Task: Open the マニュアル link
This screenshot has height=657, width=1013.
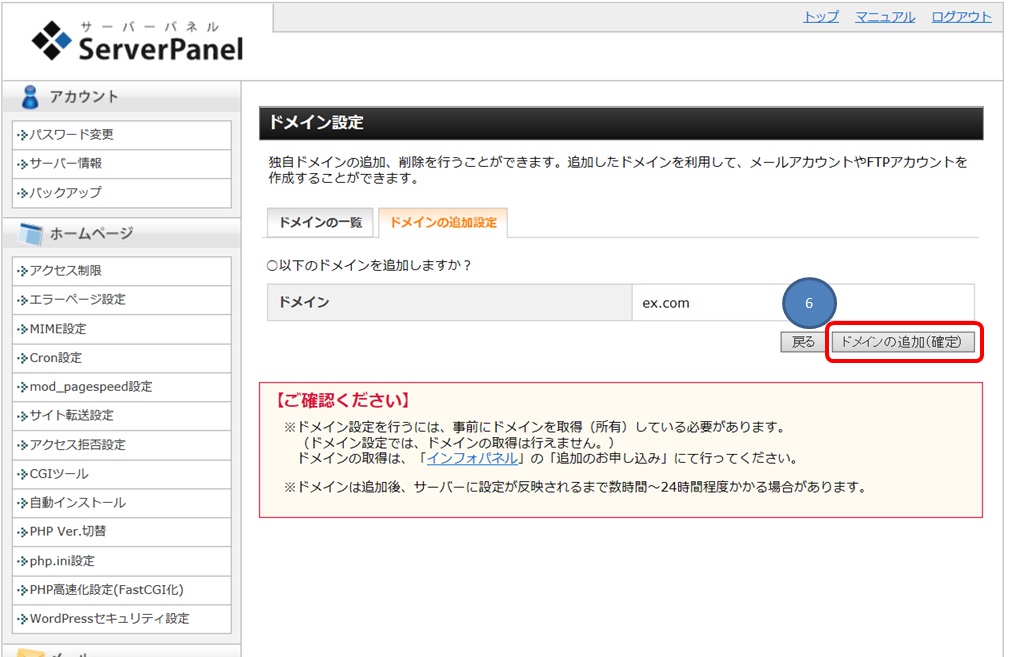Action: [884, 17]
